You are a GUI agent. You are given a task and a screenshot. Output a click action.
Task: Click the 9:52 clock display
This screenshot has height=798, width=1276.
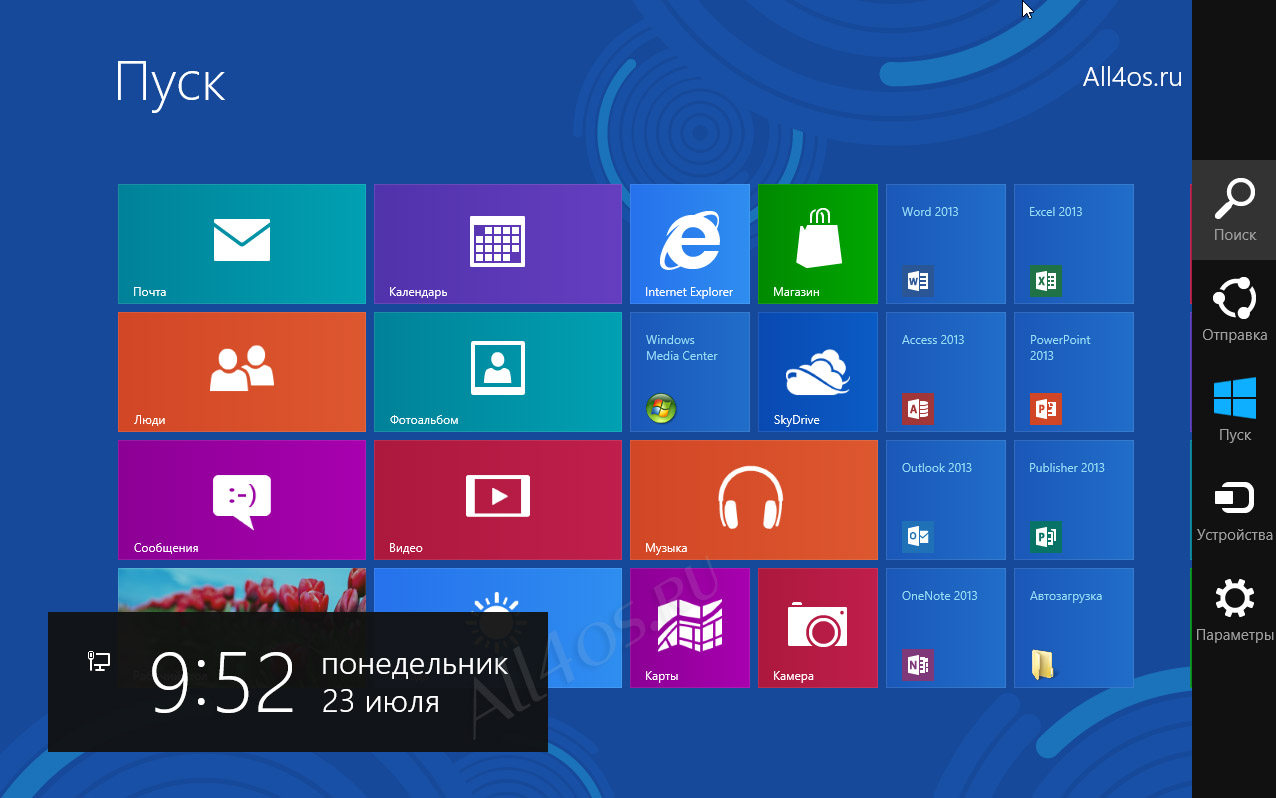(222, 683)
